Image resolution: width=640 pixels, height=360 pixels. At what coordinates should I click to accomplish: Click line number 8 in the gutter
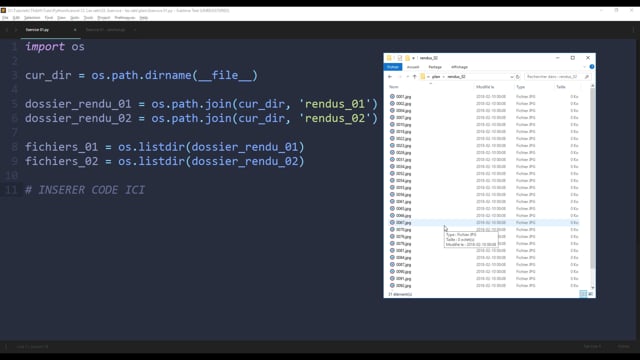(15, 147)
